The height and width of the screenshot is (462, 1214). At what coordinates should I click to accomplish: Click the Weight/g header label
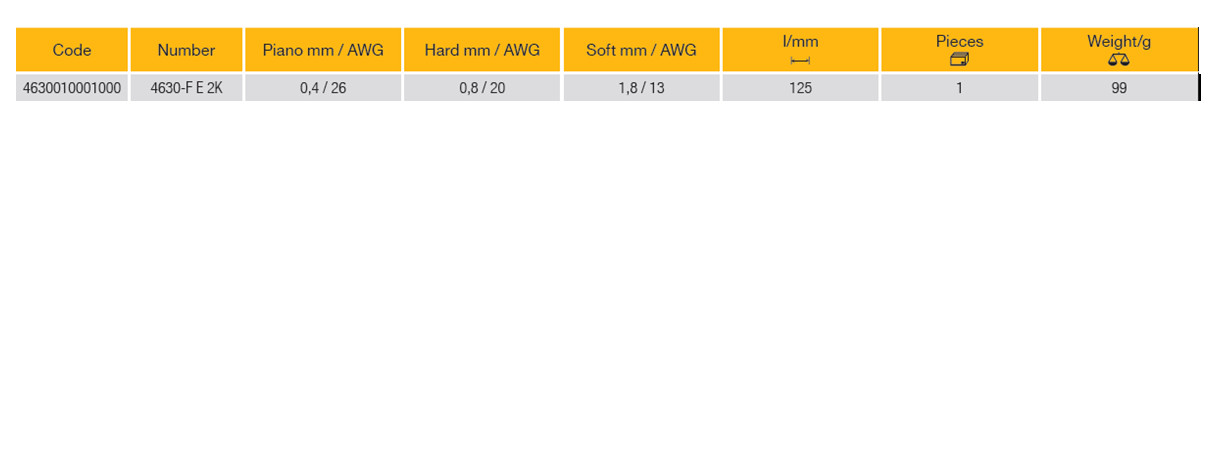[x=1119, y=42]
